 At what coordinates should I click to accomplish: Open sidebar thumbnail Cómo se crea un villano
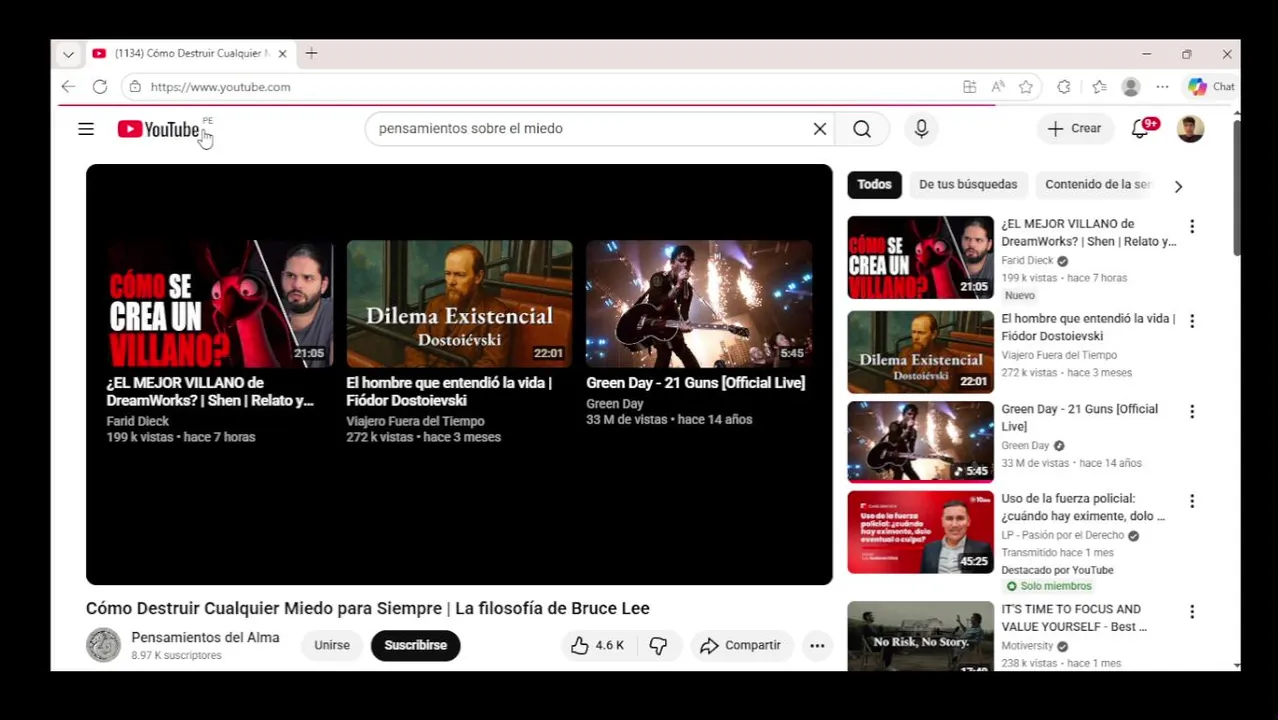click(920, 258)
